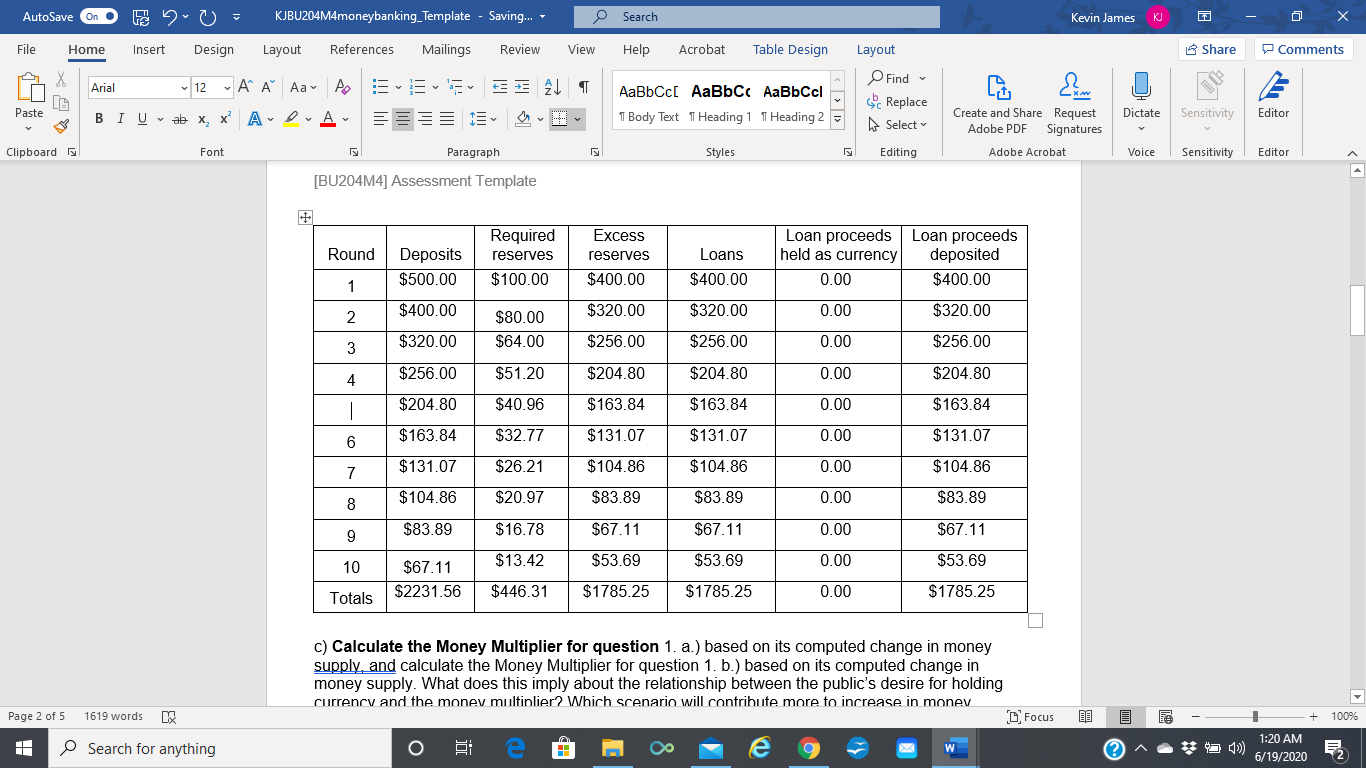Click Replace in Editing group
Image resolution: width=1366 pixels, height=768 pixels.
click(898, 101)
